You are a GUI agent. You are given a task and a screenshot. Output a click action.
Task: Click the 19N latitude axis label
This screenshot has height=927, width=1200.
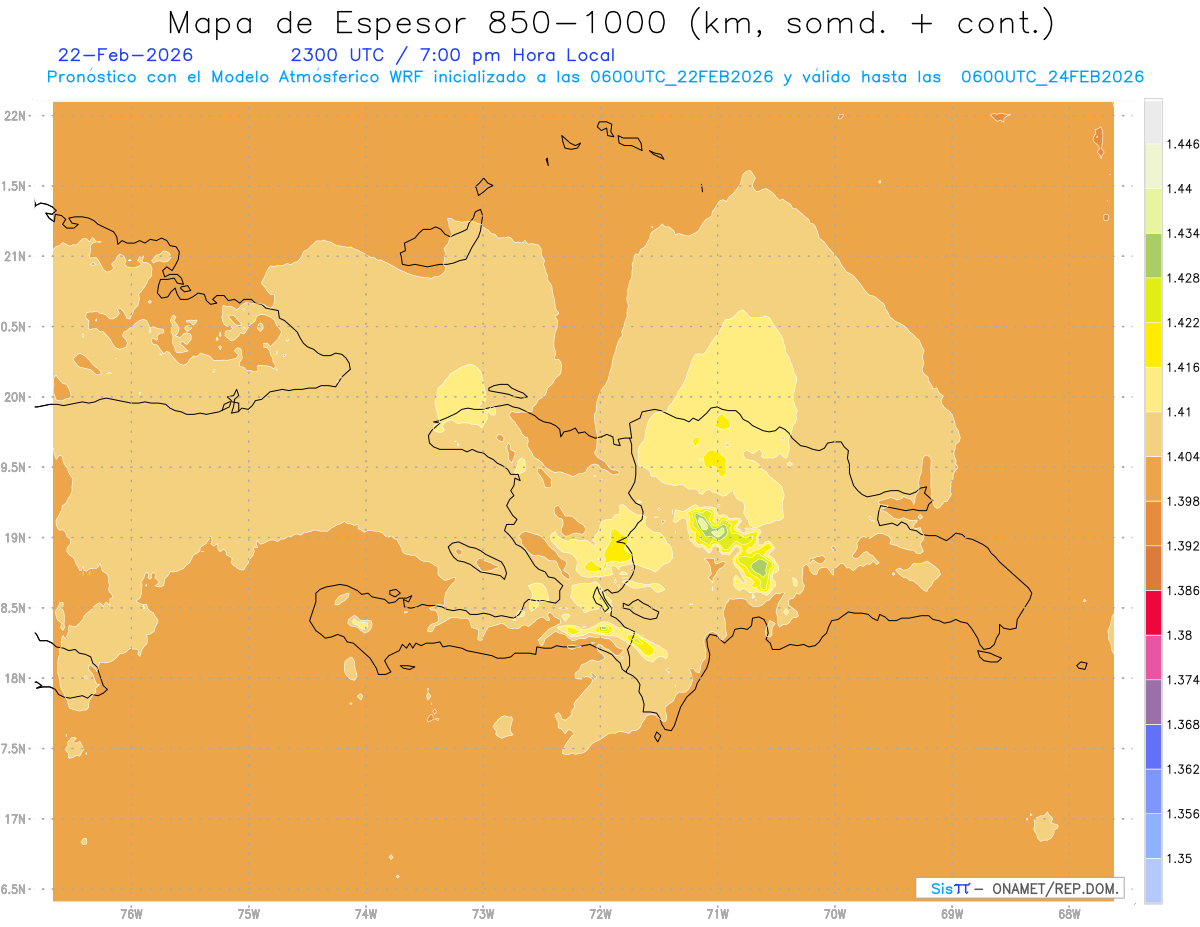click(14, 538)
